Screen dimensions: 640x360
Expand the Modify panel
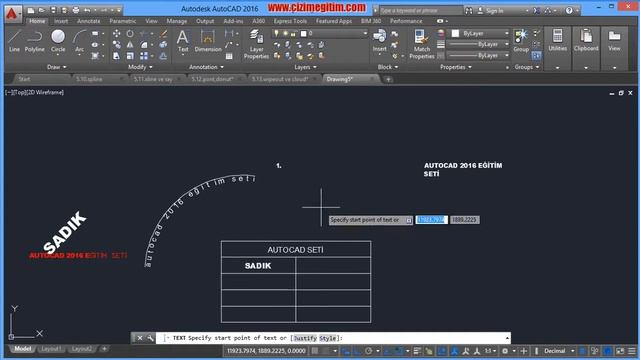[x=140, y=67]
